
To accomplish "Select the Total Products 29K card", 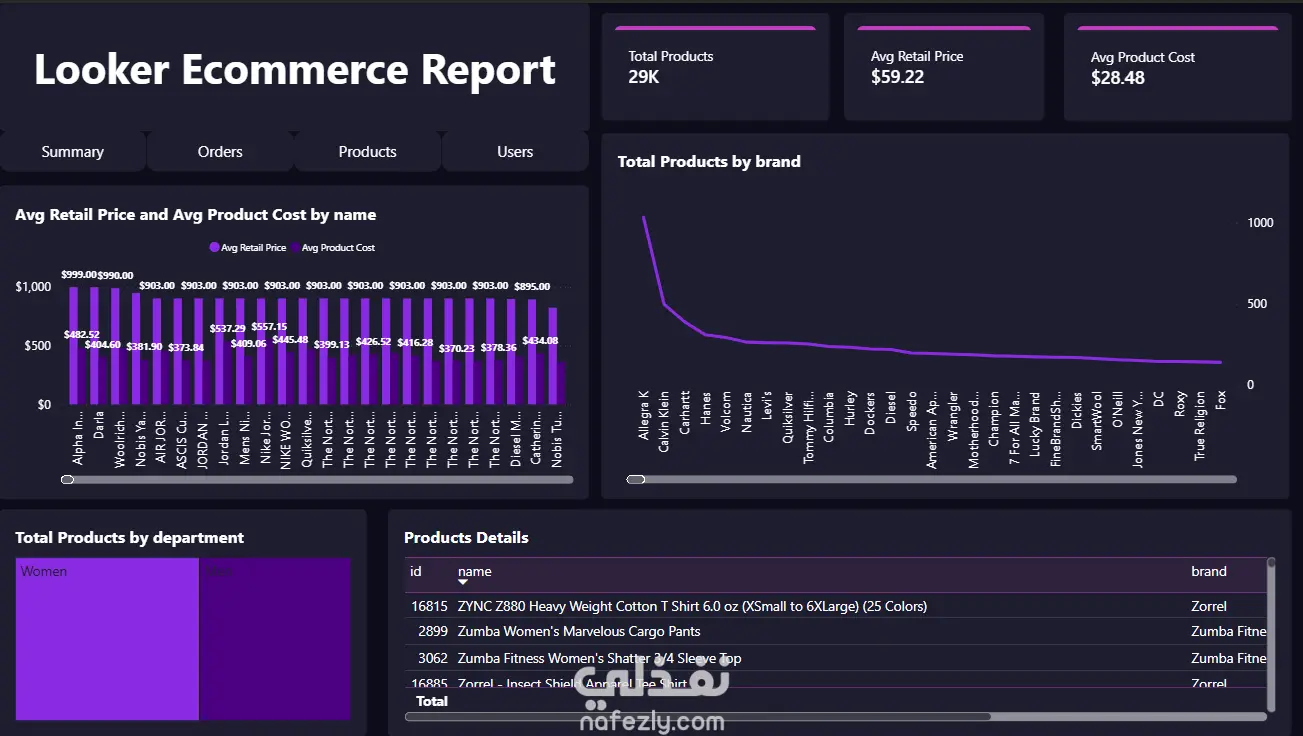I will click(x=715, y=67).
